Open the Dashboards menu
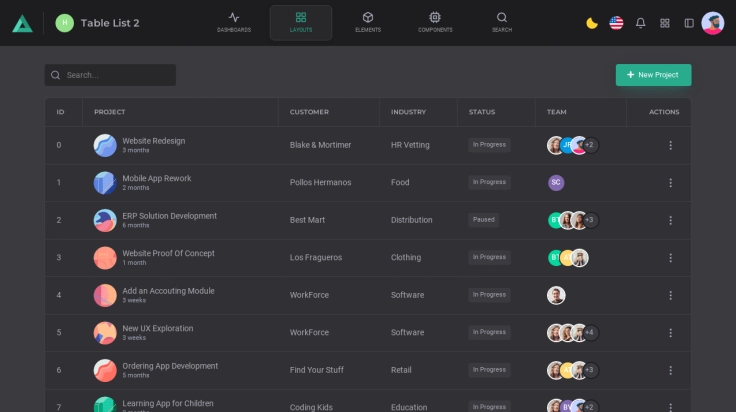736x412 pixels. pos(234,22)
